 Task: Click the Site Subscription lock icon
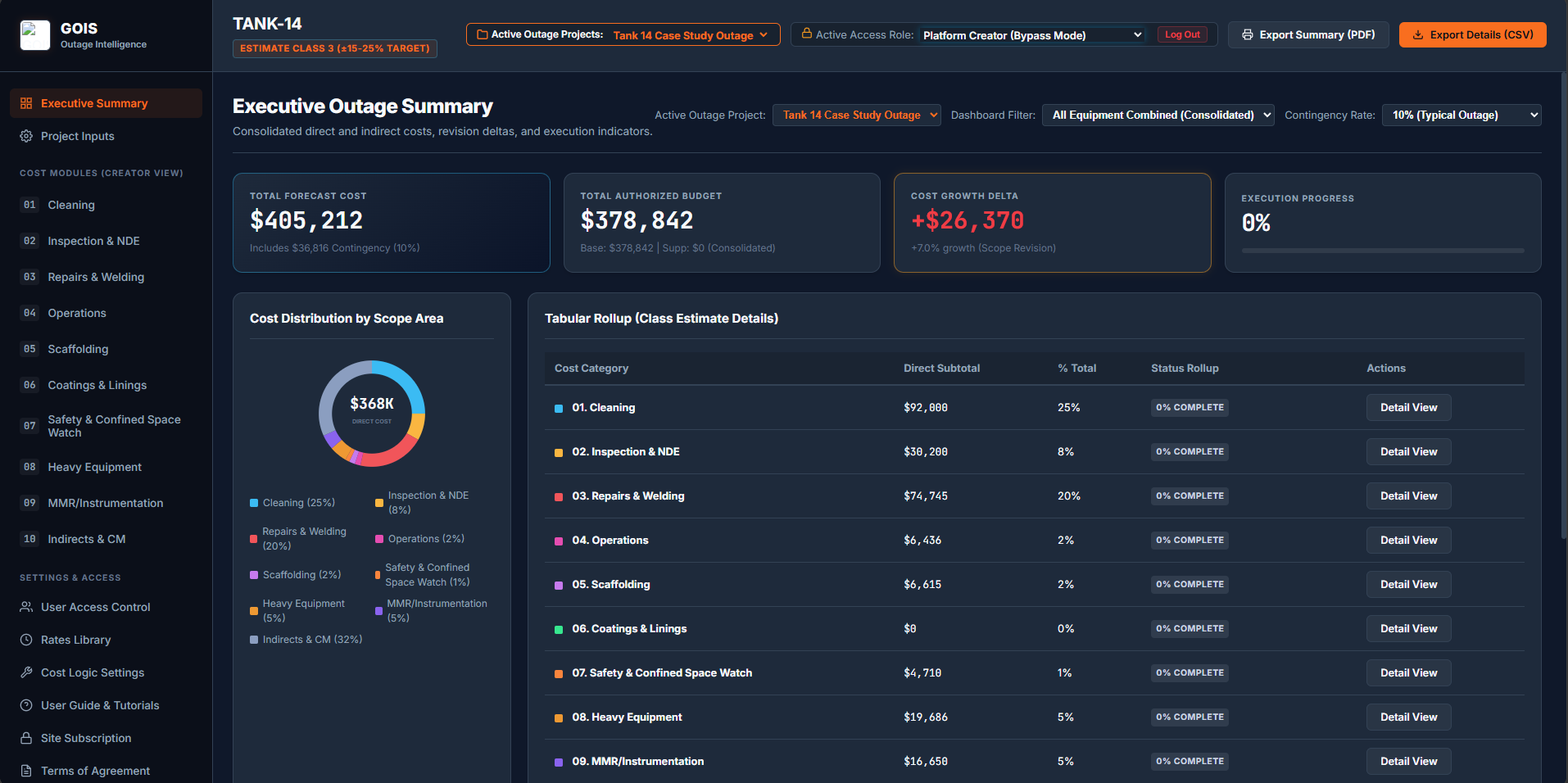pyautogui.click(x=26, y=738)
